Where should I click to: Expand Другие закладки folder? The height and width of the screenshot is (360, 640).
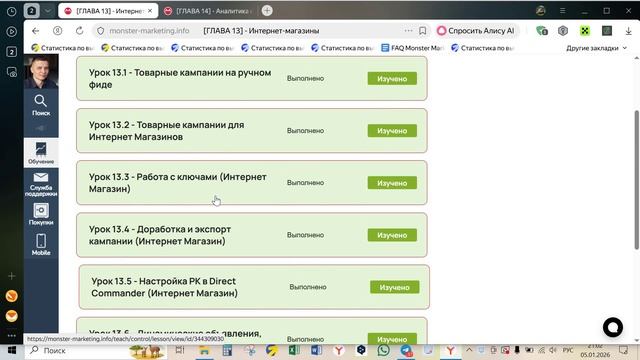[x=596, y=48]
